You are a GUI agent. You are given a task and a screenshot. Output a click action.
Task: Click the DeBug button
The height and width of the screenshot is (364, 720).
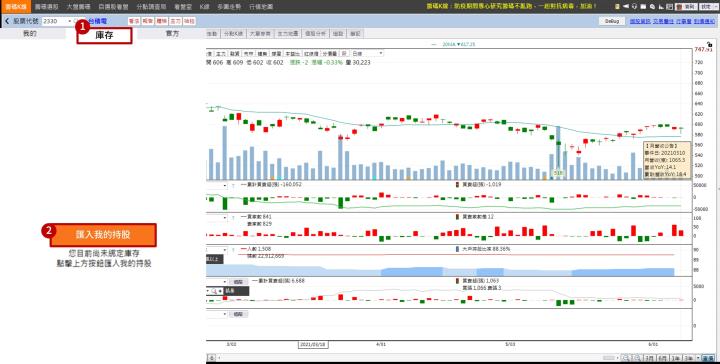coord(612,21)
